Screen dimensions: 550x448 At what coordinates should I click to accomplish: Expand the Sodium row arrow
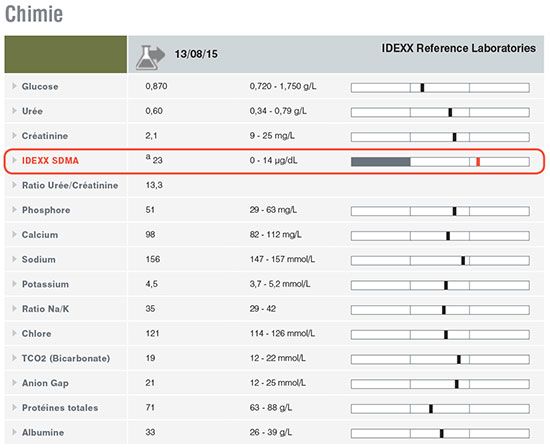point(14,259)
